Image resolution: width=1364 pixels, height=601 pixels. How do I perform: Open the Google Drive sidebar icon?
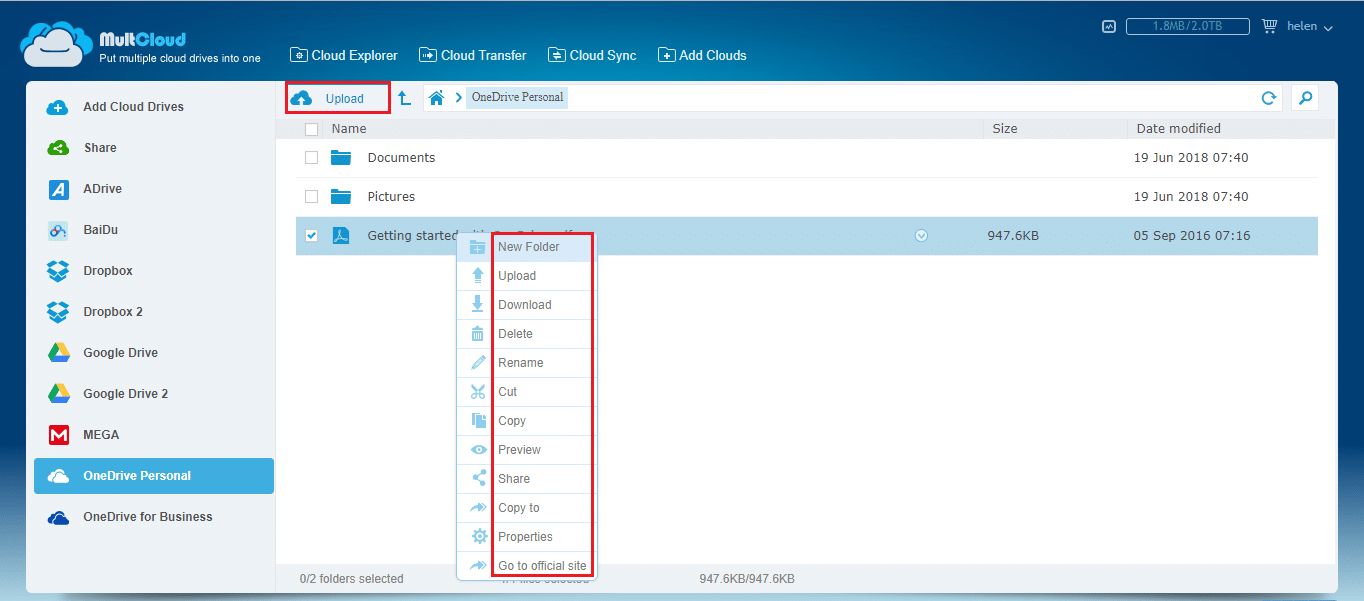[60, 352]
